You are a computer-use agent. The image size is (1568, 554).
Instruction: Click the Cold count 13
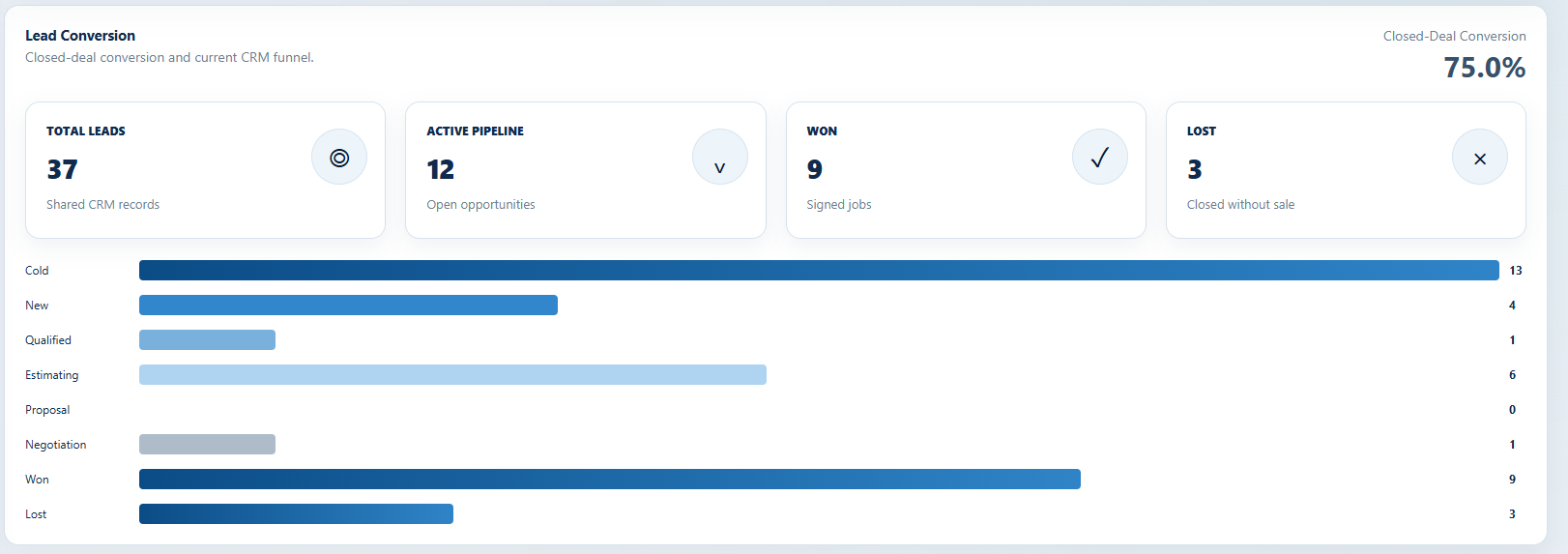click(1516, 271)
